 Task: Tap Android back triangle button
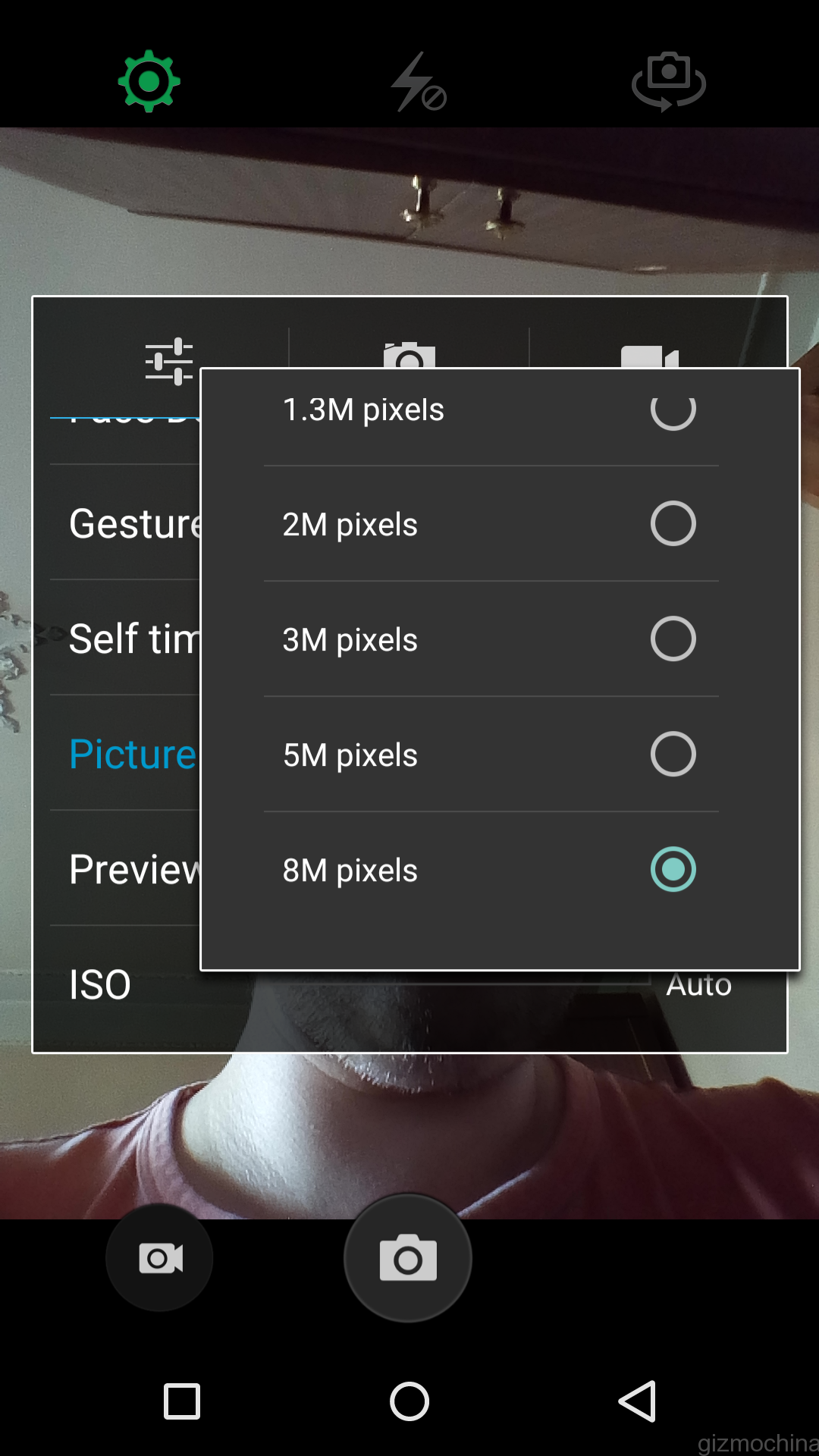pos(638,1401)
